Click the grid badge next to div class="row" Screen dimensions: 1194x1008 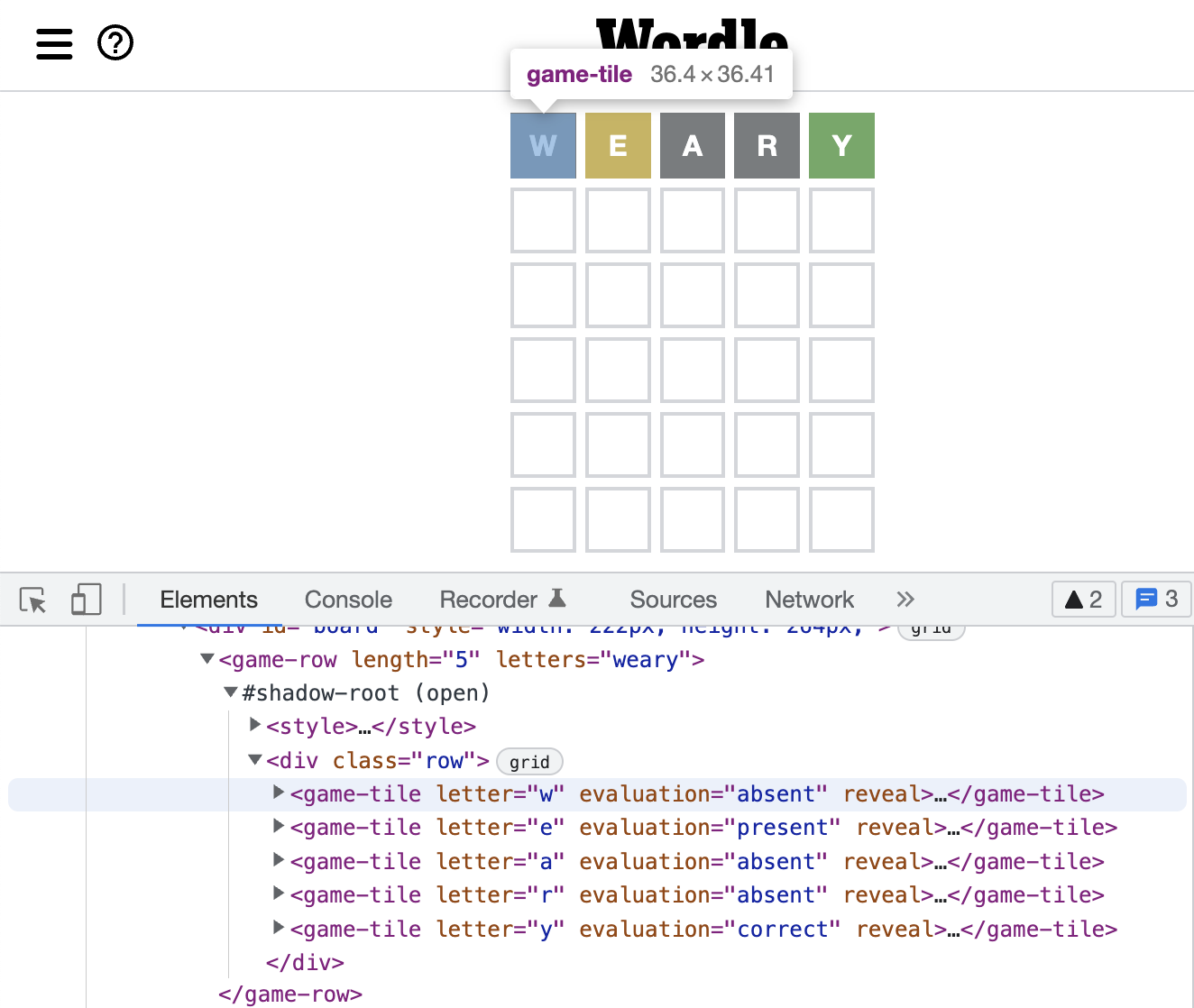point(529,762)
